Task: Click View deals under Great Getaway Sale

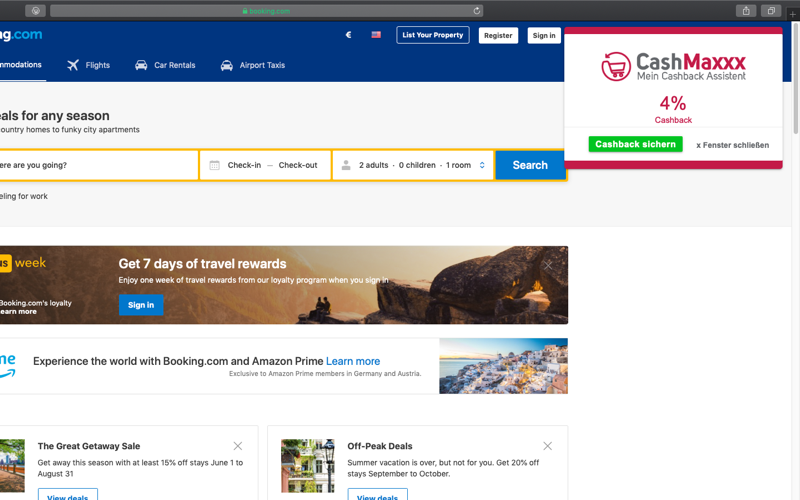Action: coord(67,495)
